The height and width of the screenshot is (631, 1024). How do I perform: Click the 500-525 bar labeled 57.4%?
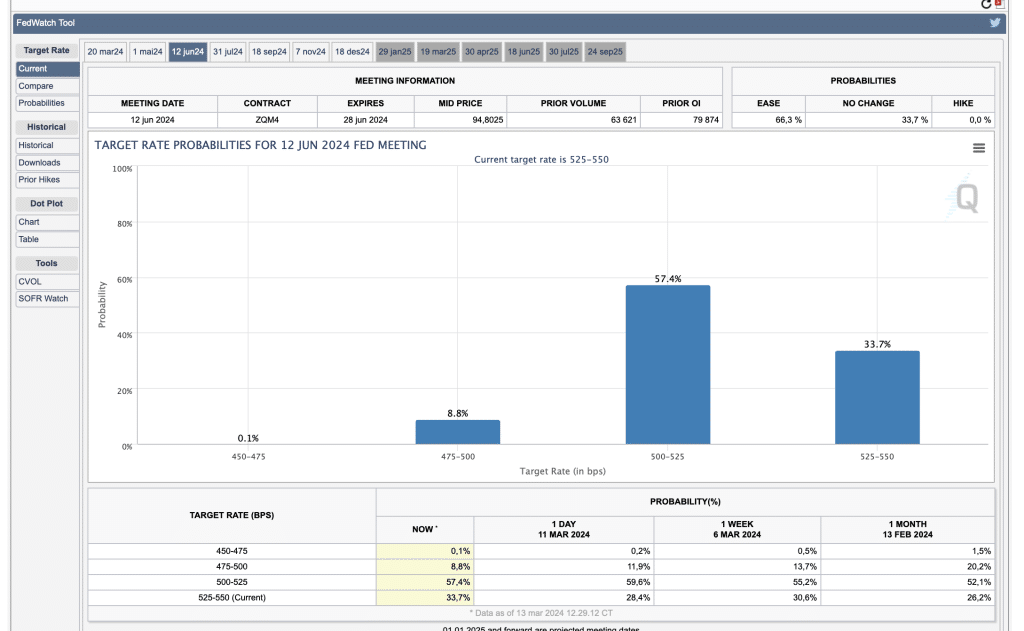(667, 365)
